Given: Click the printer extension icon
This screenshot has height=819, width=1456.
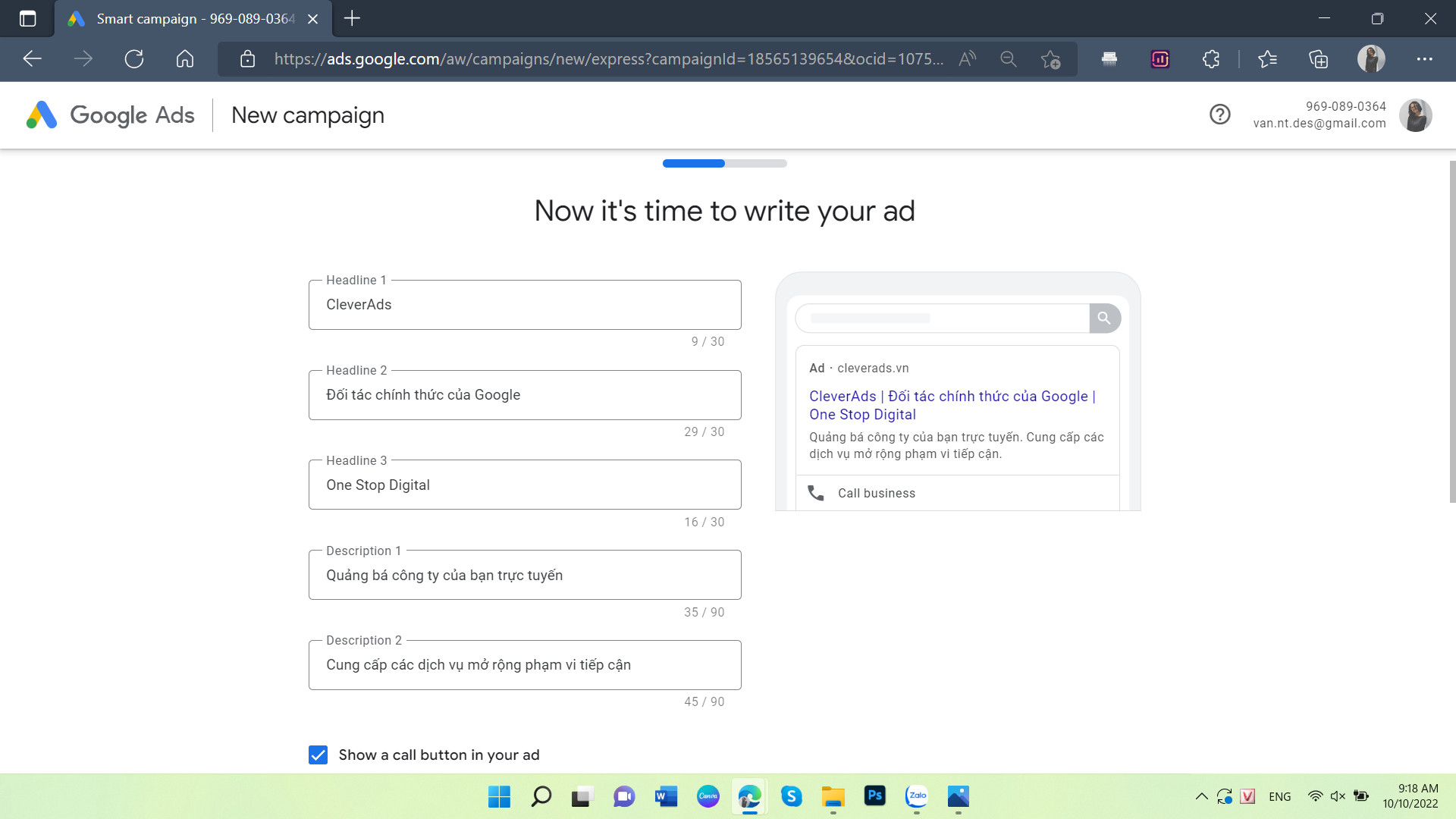Looking at the screenshot, I should (x=1109, y=59).
